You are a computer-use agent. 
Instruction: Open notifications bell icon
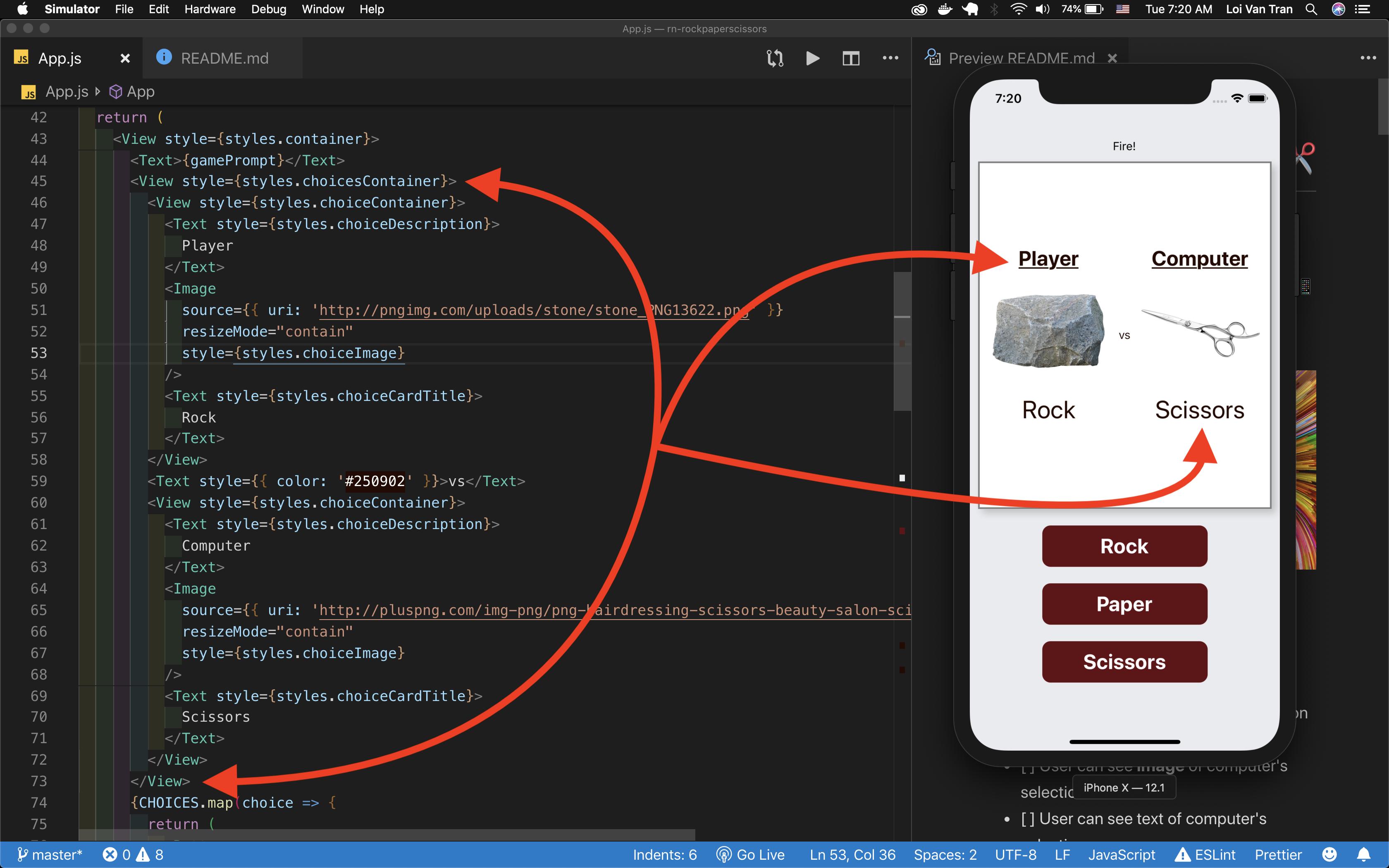pyautogui.click(x=1364, y=855)
